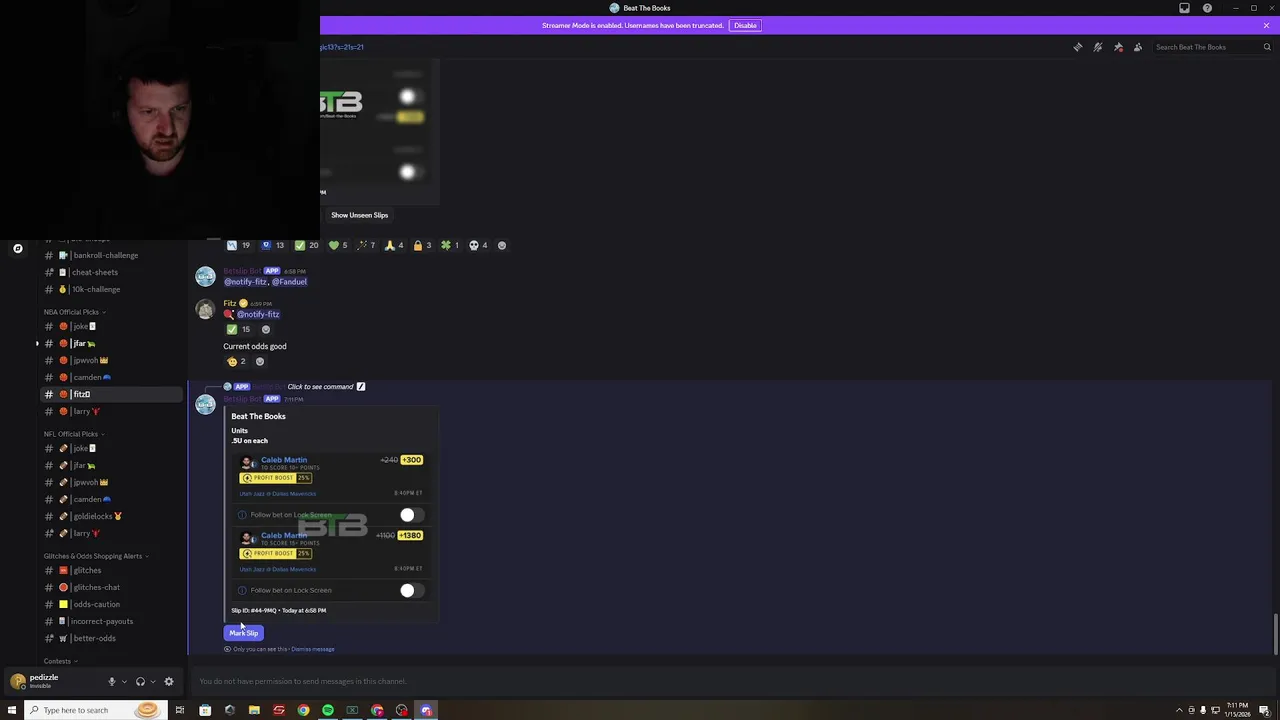
Task: Add reaction after the skull reaction row
Action: point(502,245)
